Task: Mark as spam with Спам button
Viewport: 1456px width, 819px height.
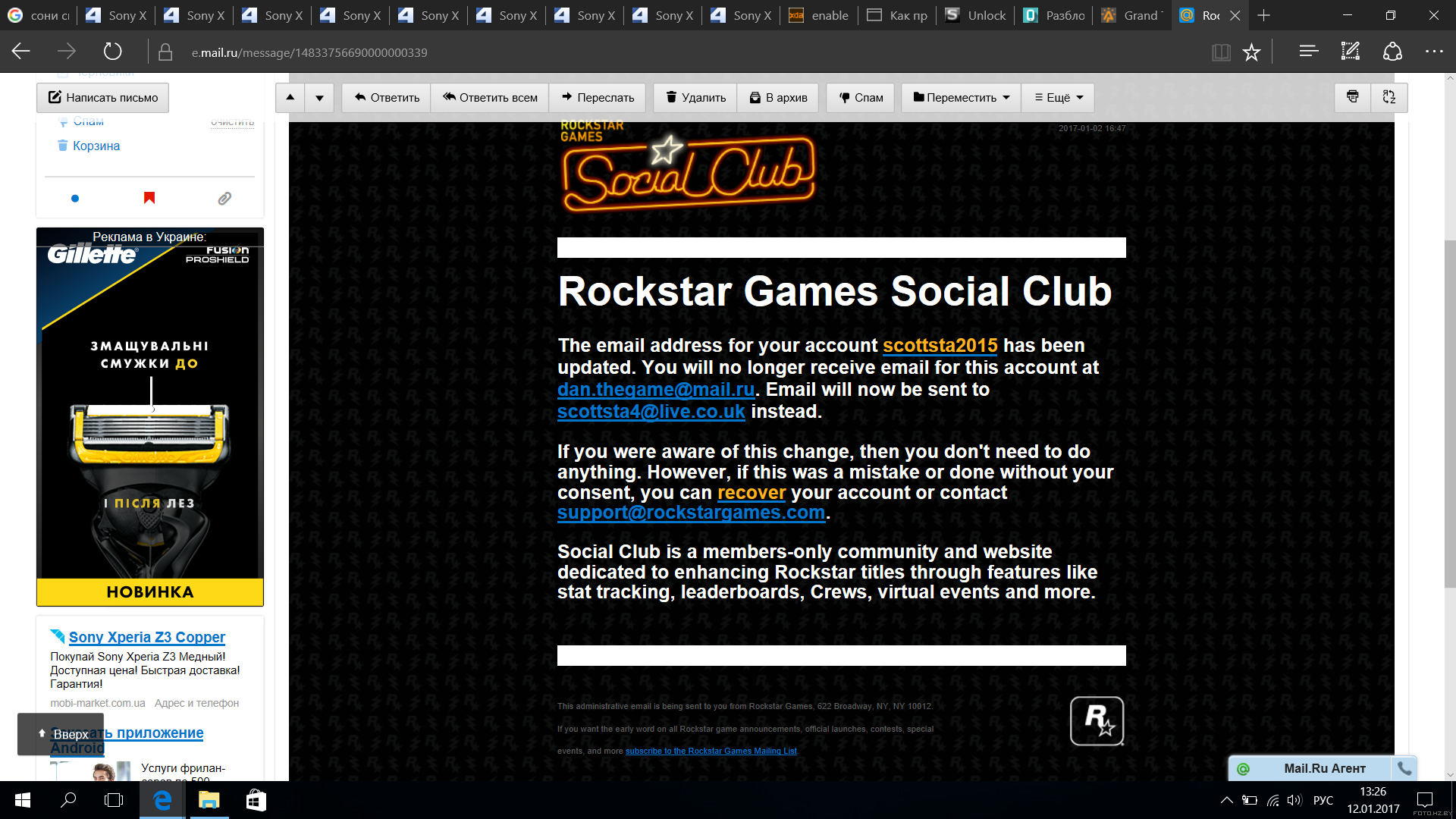Action: (x=861, y=98)
